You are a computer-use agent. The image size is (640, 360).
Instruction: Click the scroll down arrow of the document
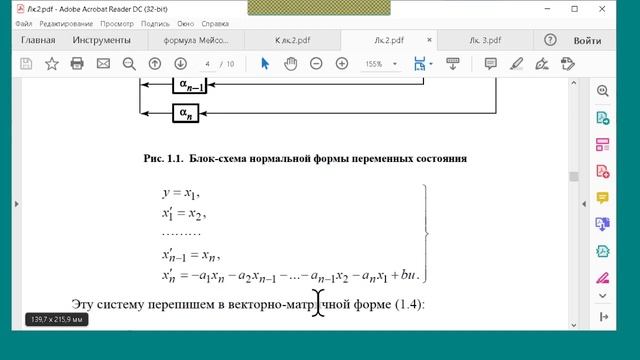(x=574, y=325)
